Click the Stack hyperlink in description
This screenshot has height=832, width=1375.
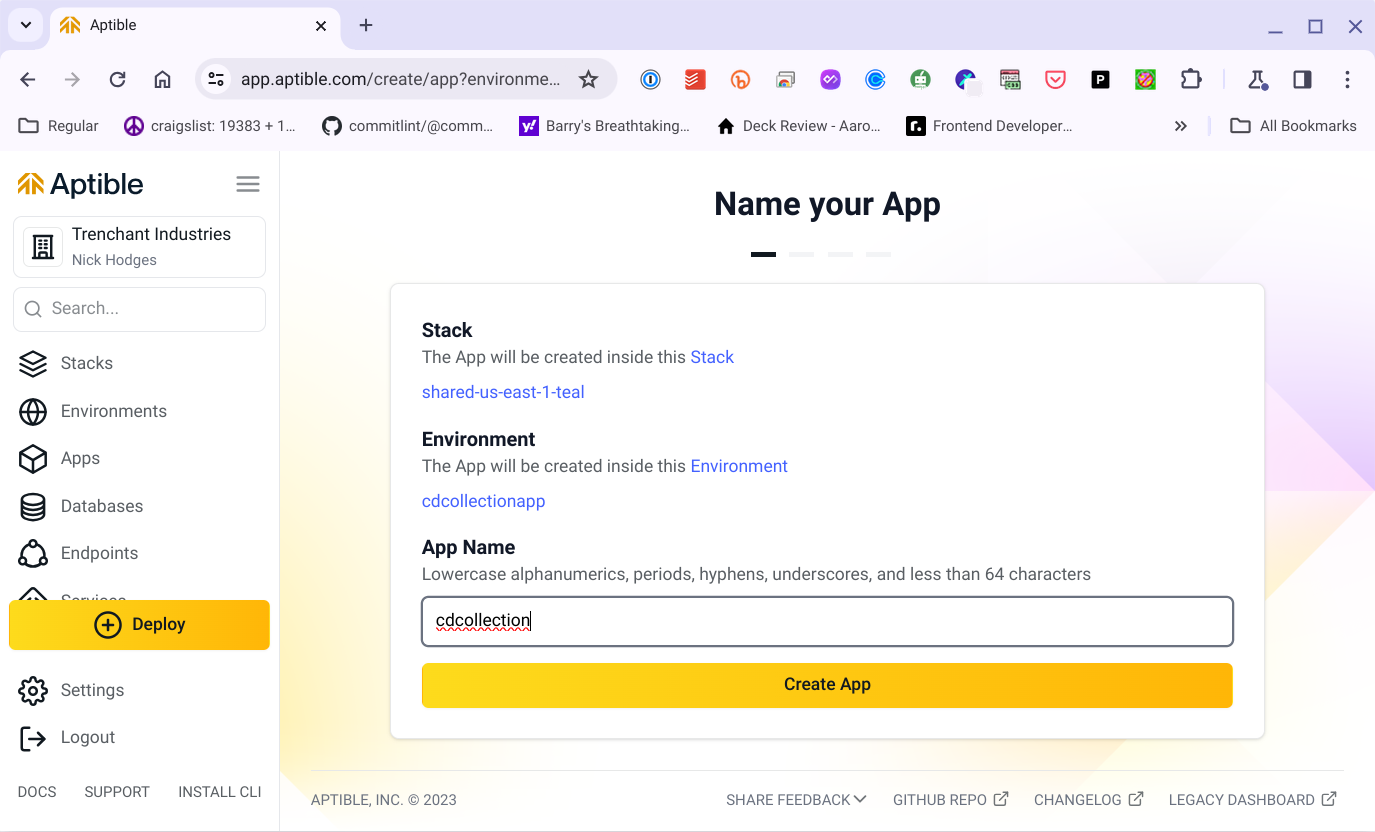(712, 357)
